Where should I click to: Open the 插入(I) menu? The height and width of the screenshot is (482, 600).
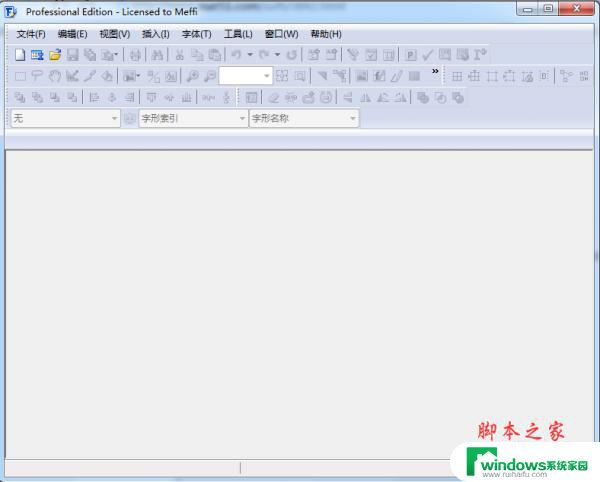pos(156,34)
